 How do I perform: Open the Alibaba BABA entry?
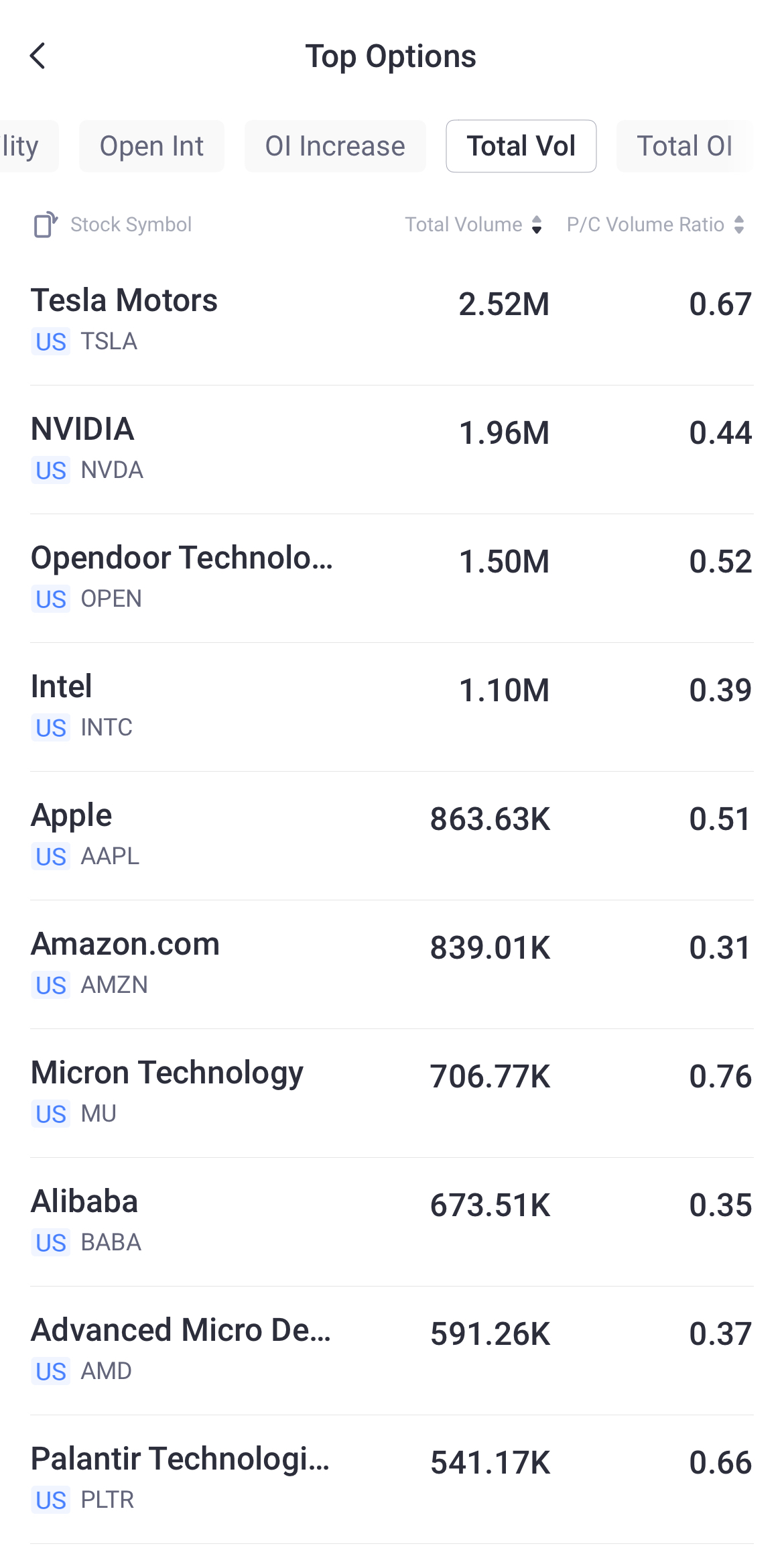(392, 1221)
